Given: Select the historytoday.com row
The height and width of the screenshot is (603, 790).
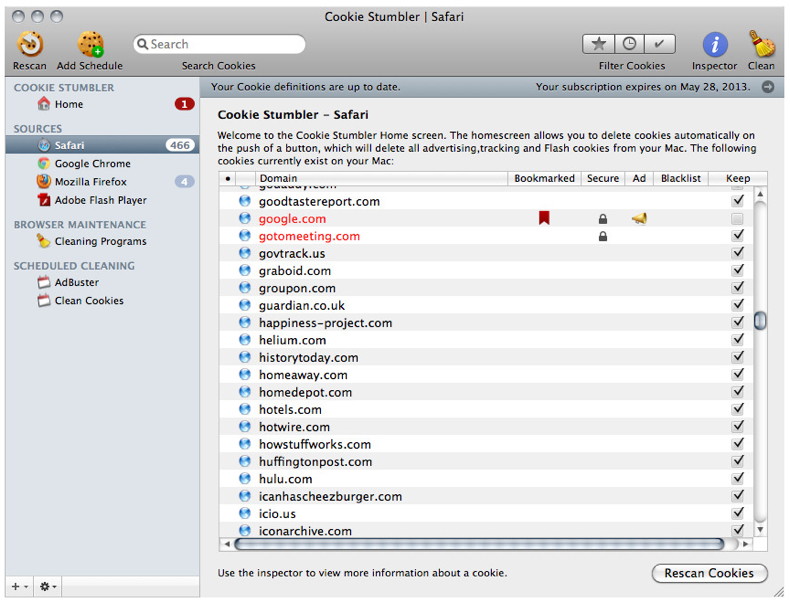Looking at the screenshot, I should tap(486, 358).
